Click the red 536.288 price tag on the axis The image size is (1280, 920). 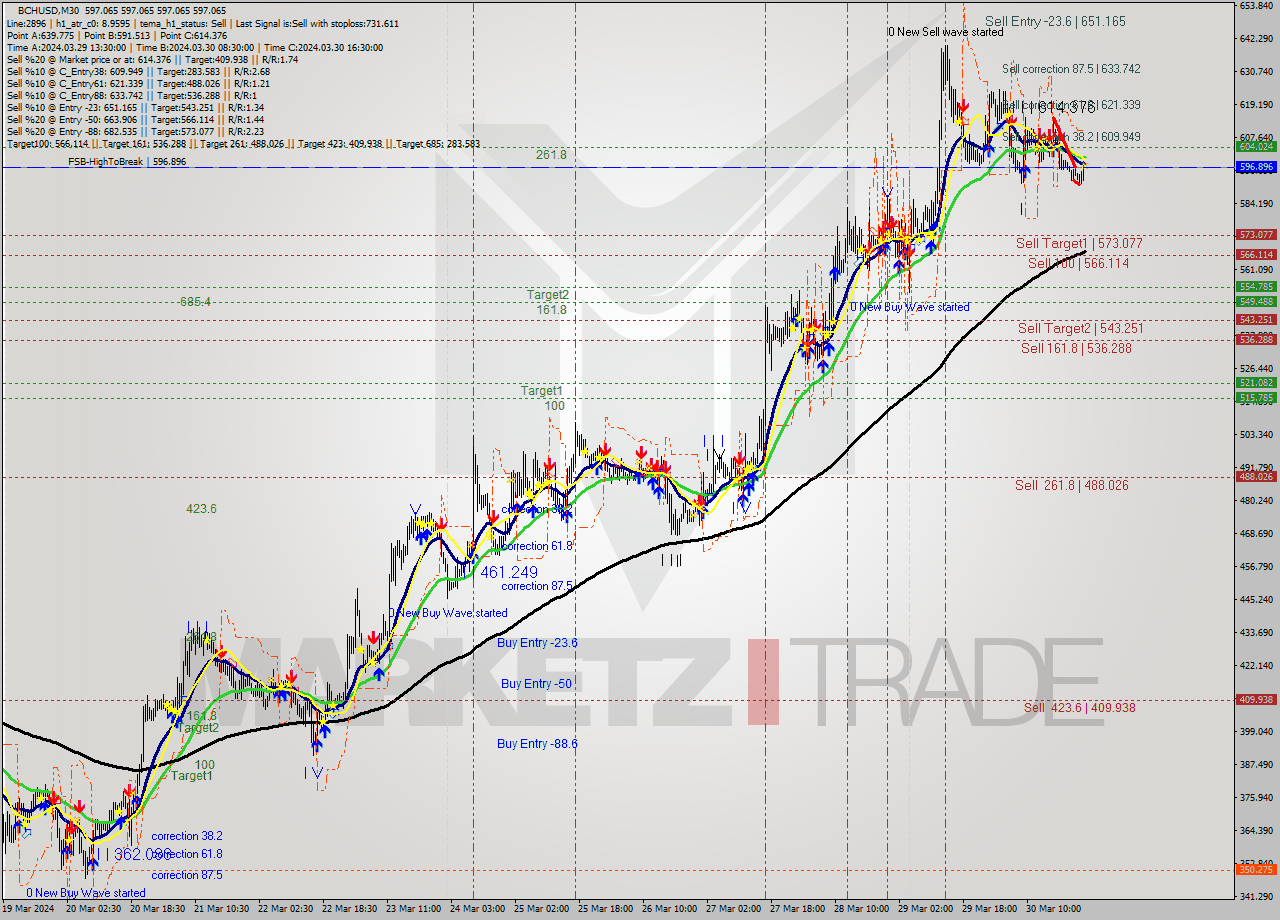coord(1256,340)
